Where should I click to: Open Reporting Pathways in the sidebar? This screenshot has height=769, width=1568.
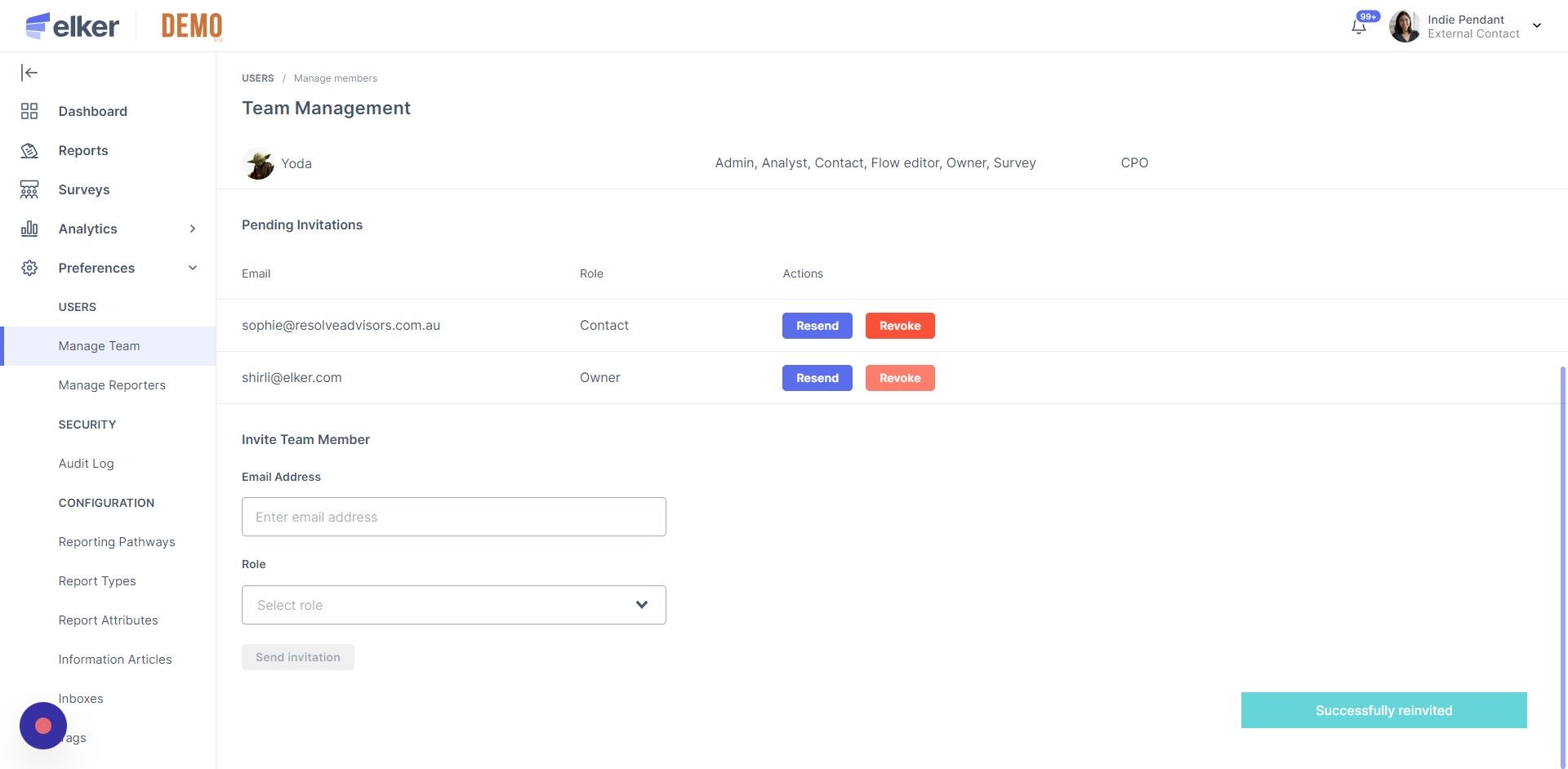(x=117, y=542)
